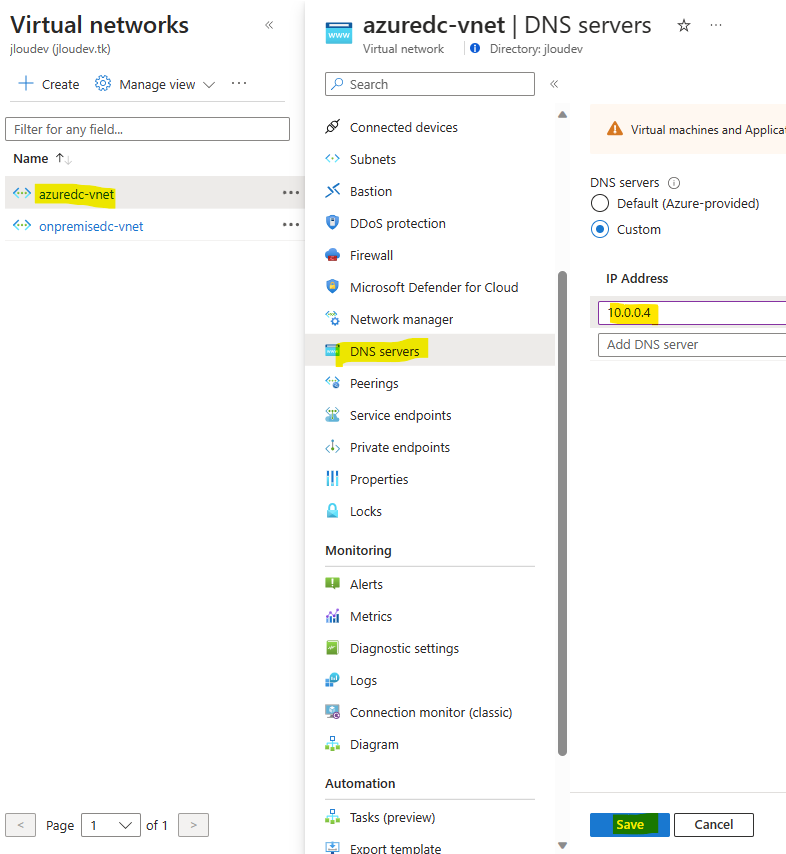The height and width of the screenshot is (854, 786).
Task: Click Create to add a virtual network
Action: coord(48,84)
